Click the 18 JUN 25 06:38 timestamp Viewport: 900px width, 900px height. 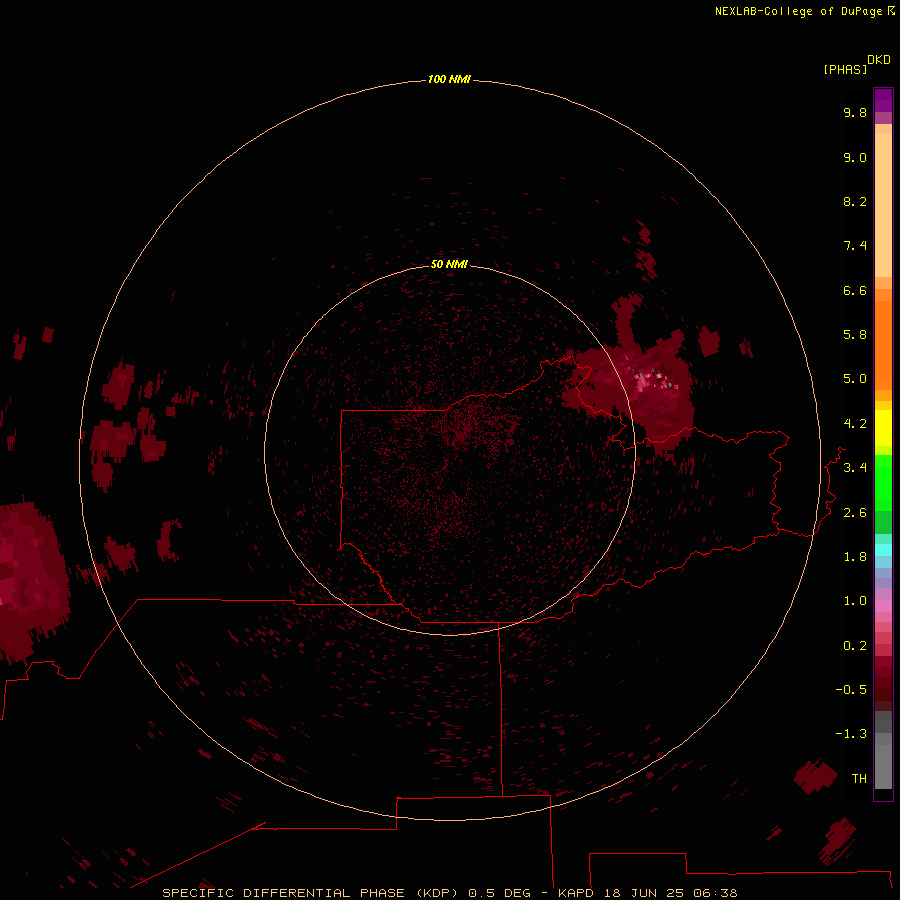coord(670,893)
